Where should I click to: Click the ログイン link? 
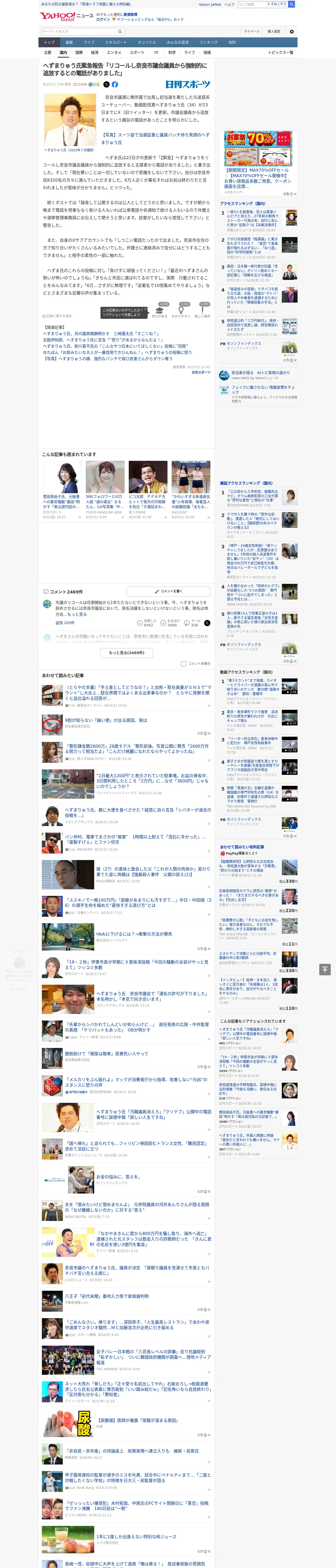pyautogui.click(x=103, y=20)
